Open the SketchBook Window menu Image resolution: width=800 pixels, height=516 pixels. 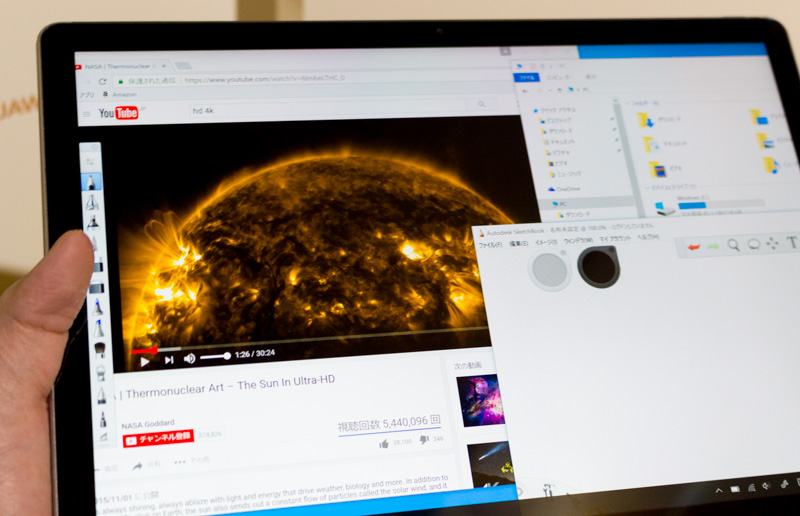[x=578, y=241]
